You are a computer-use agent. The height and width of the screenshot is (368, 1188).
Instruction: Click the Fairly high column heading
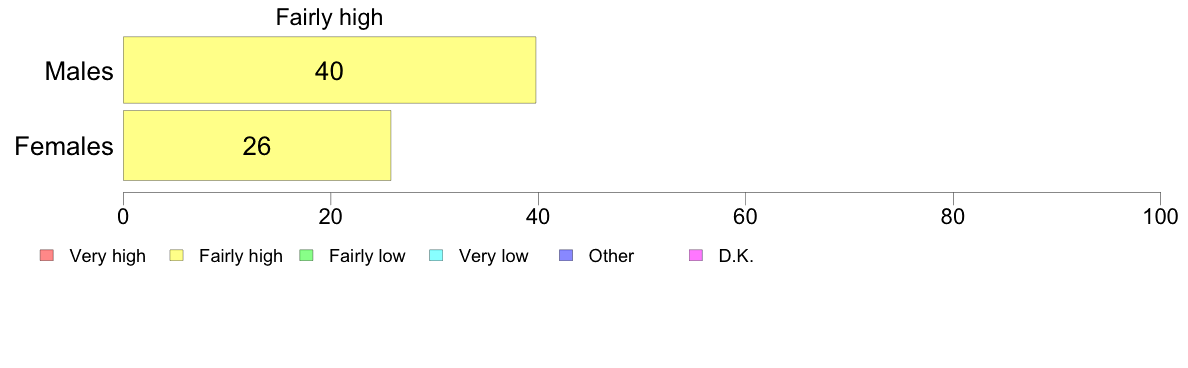coord(330,18)
